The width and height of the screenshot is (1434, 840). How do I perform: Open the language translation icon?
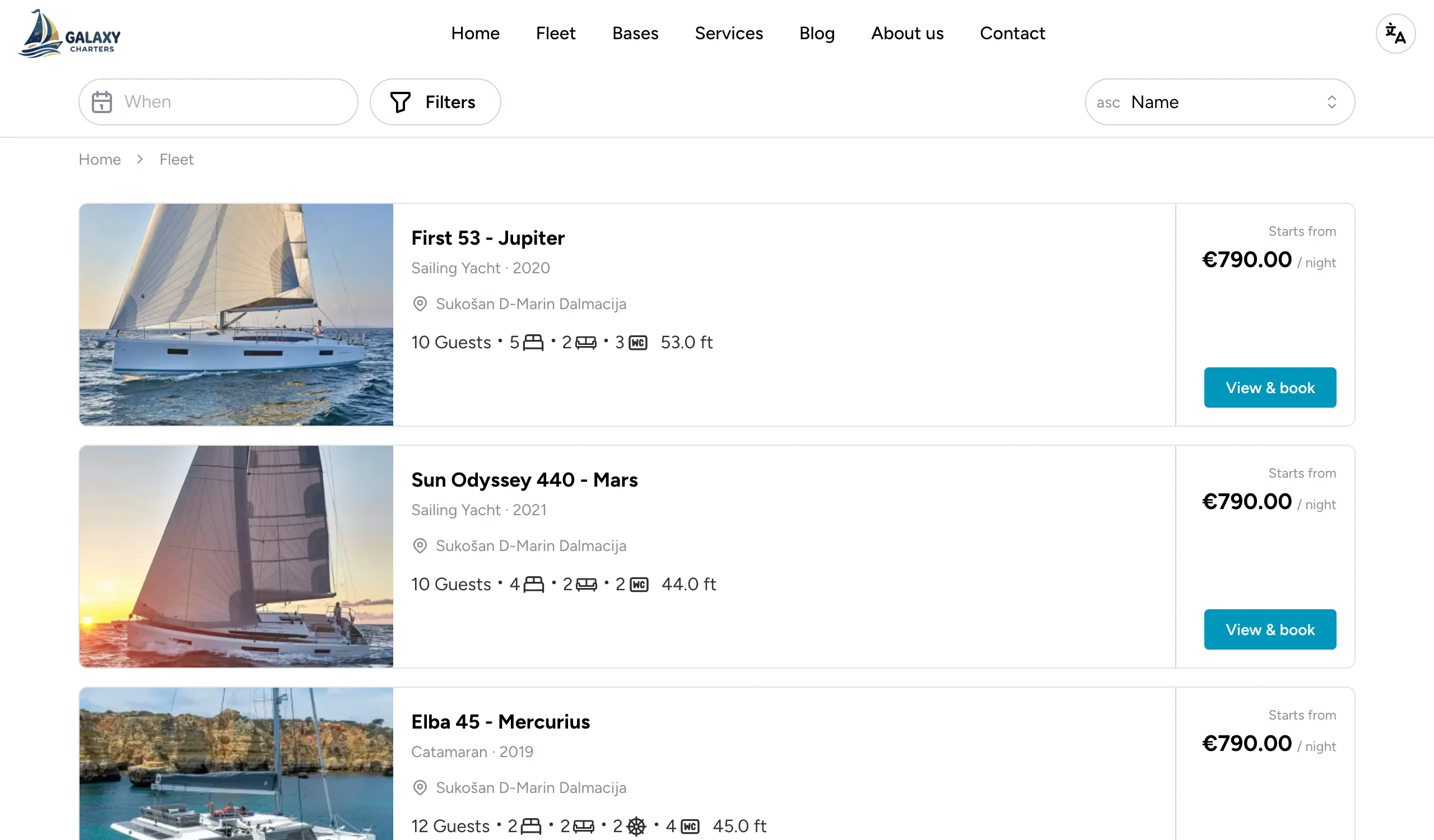[x=1395, y=34]
